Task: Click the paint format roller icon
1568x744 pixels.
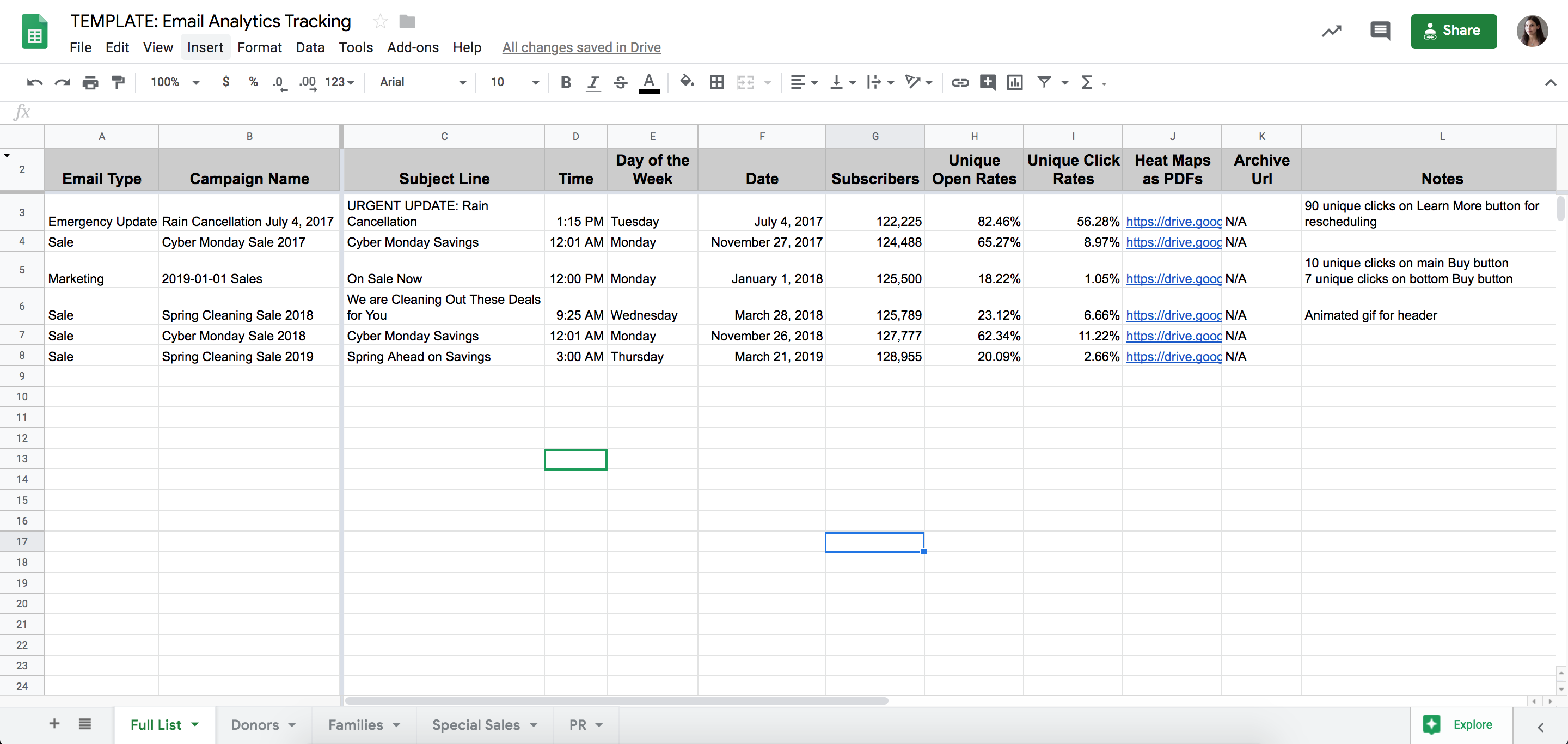Action: [x=118, y=82]
